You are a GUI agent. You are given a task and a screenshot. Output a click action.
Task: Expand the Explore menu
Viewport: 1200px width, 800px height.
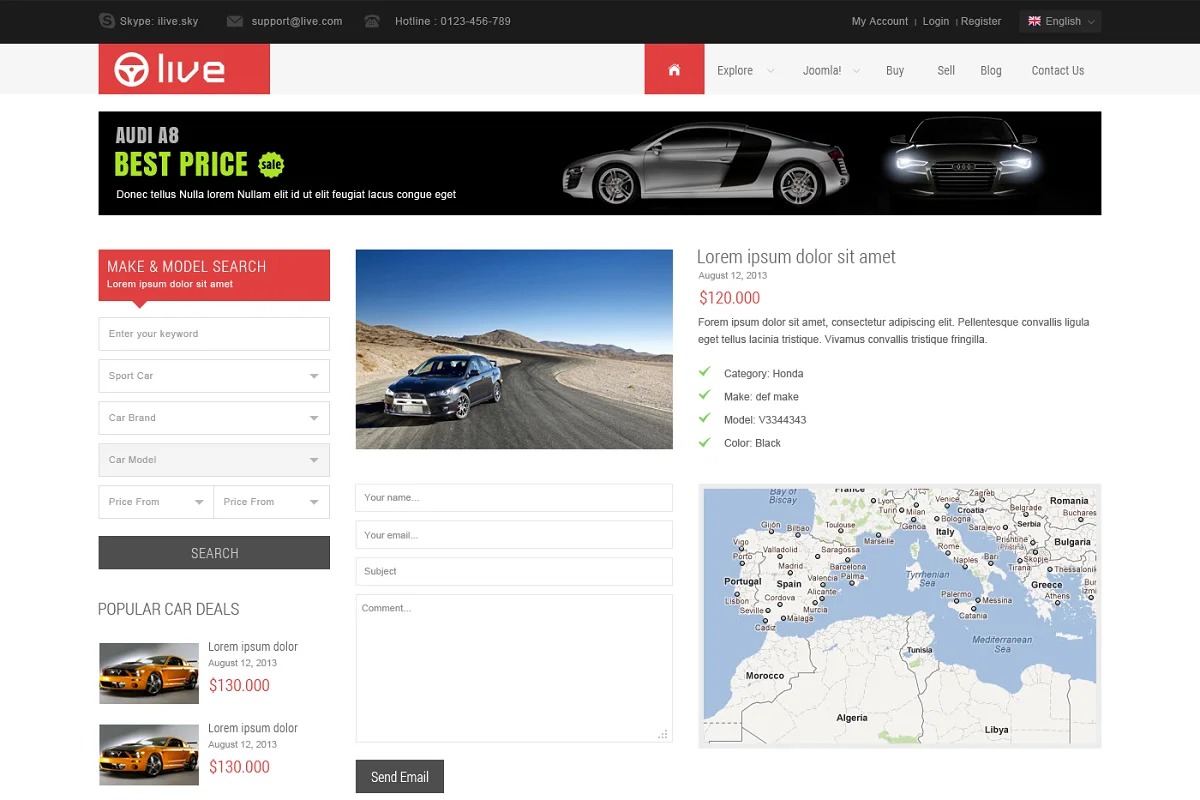[x=744, y=70]
